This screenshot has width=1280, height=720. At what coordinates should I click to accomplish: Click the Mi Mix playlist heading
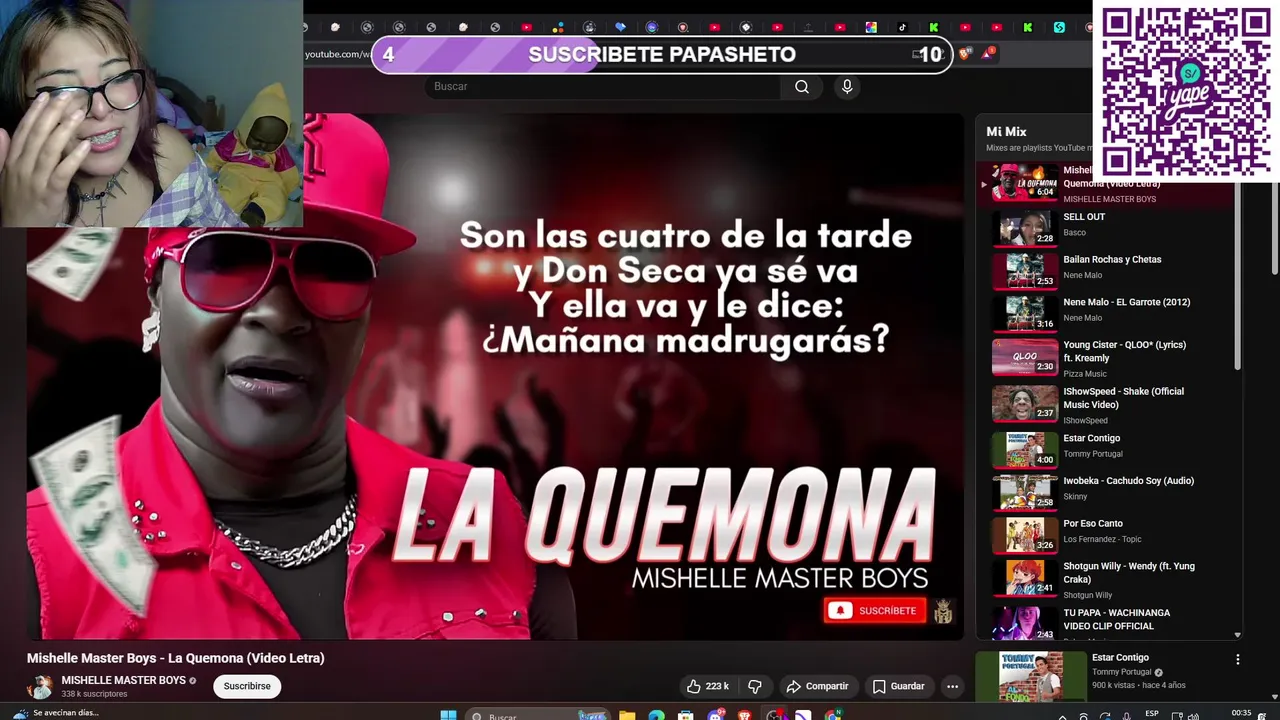click(x=1006, y=132)
